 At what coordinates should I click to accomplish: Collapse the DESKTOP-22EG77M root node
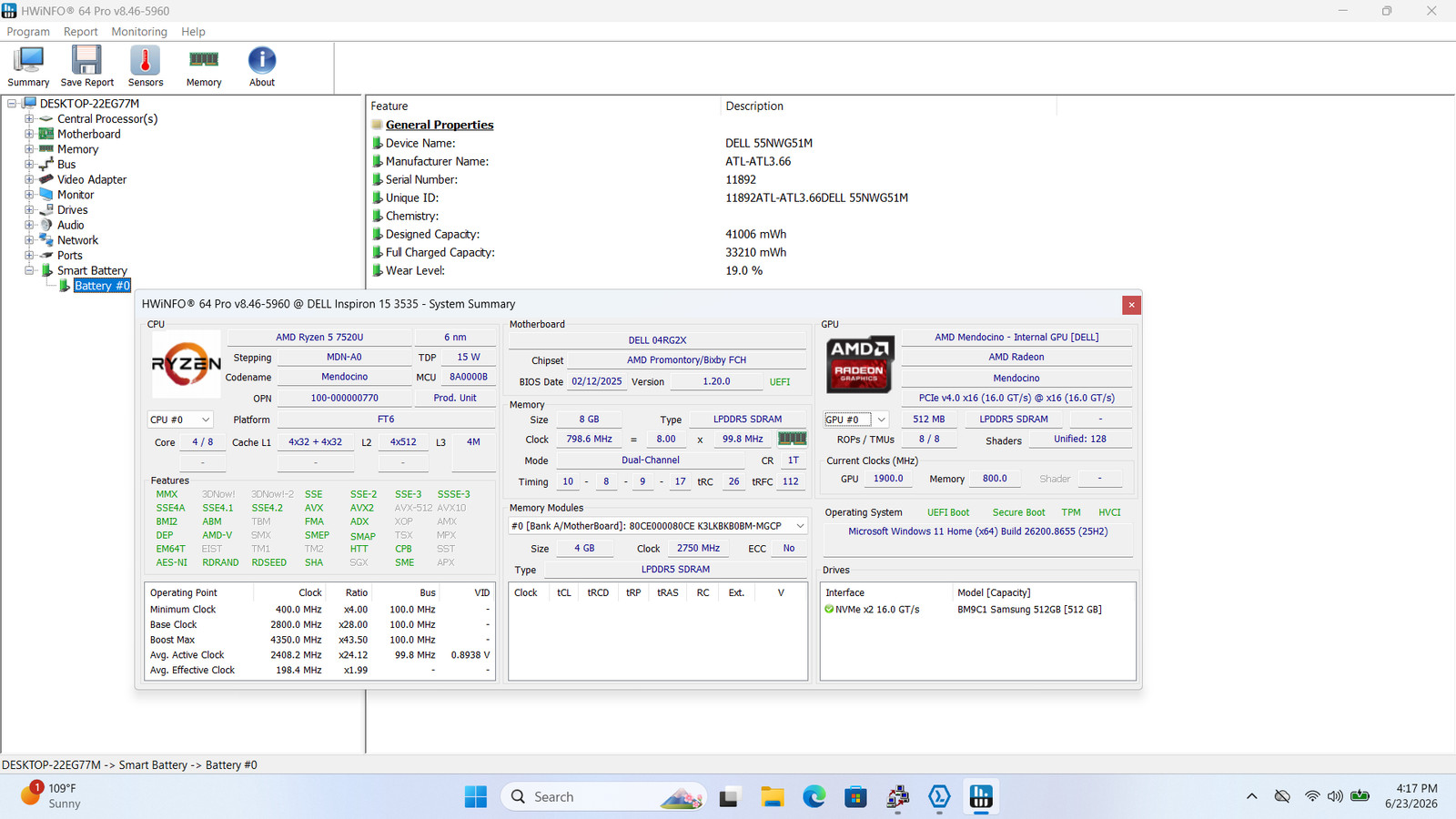[12, 104]
